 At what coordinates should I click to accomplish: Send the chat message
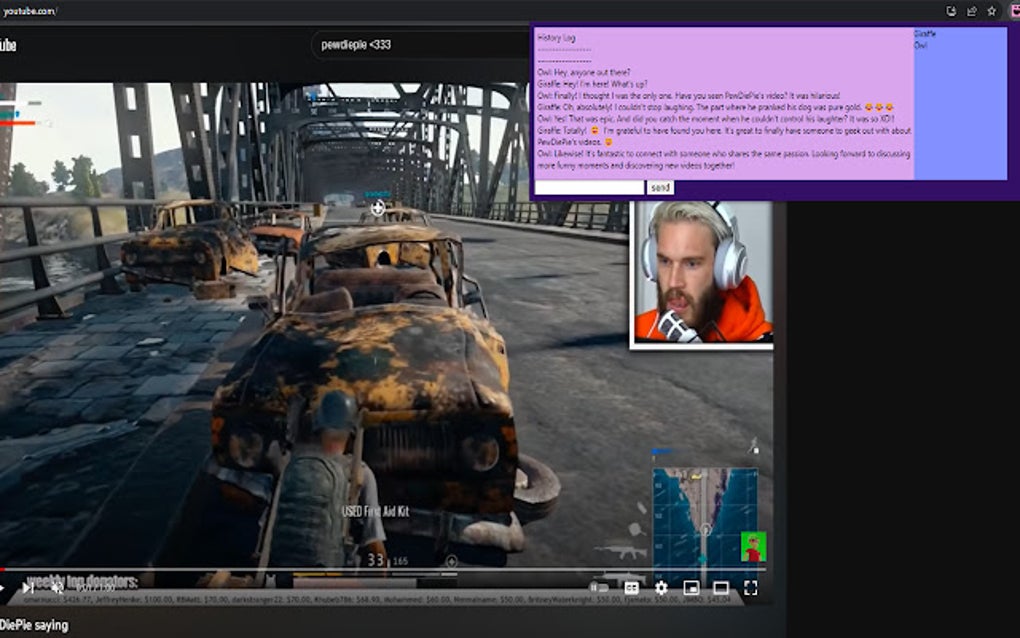[x=660, y=187]
